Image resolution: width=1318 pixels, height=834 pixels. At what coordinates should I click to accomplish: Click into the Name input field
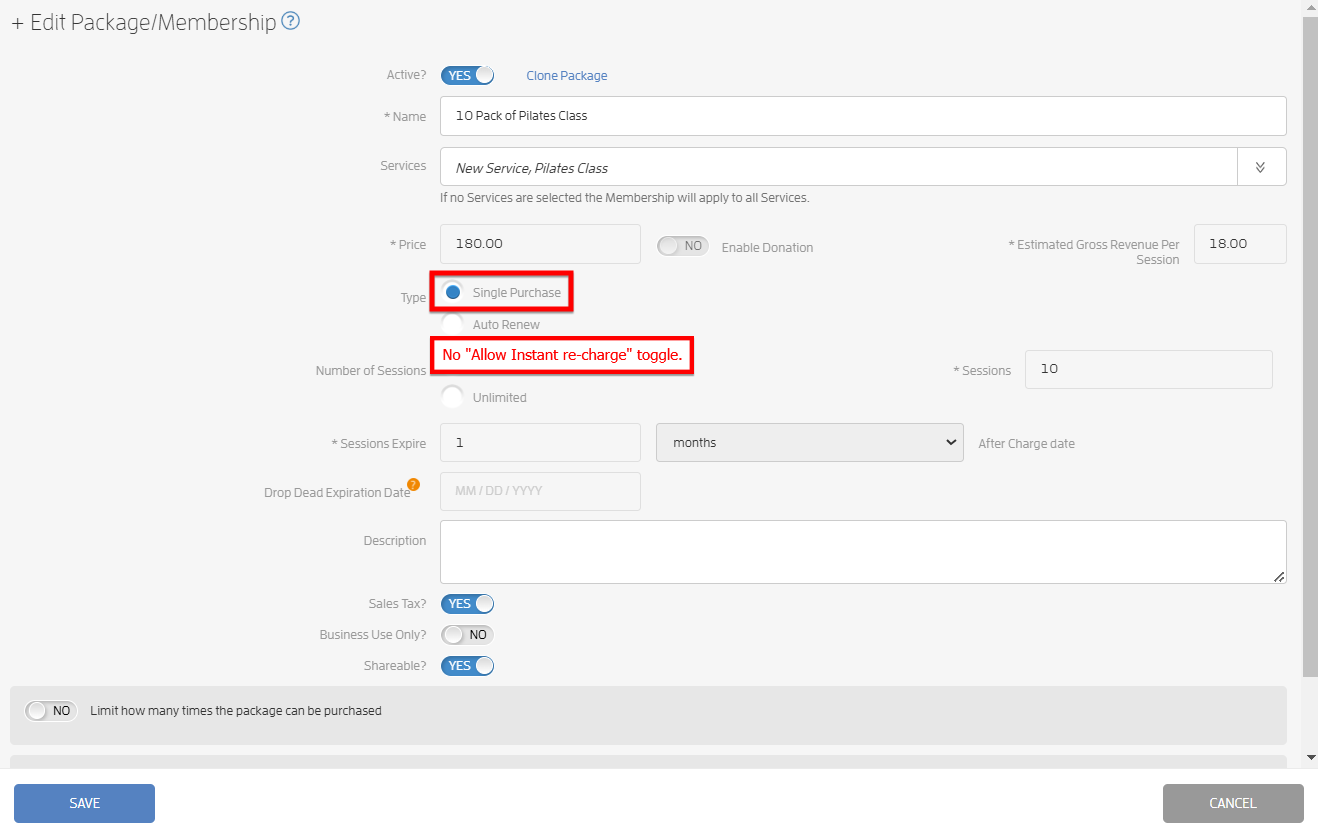[863, 116]
